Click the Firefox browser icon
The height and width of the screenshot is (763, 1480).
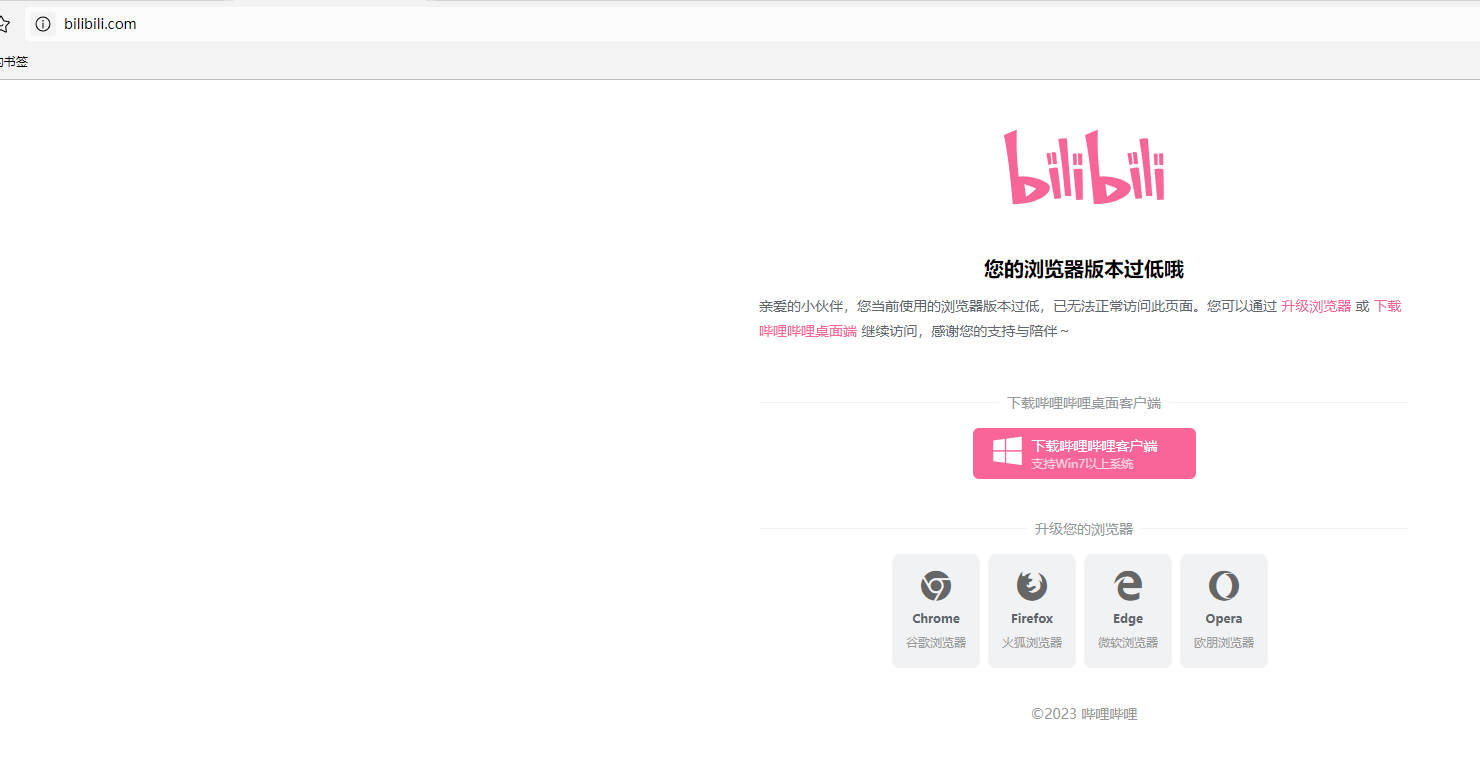pyautogui.click(x=1032, y=586)
